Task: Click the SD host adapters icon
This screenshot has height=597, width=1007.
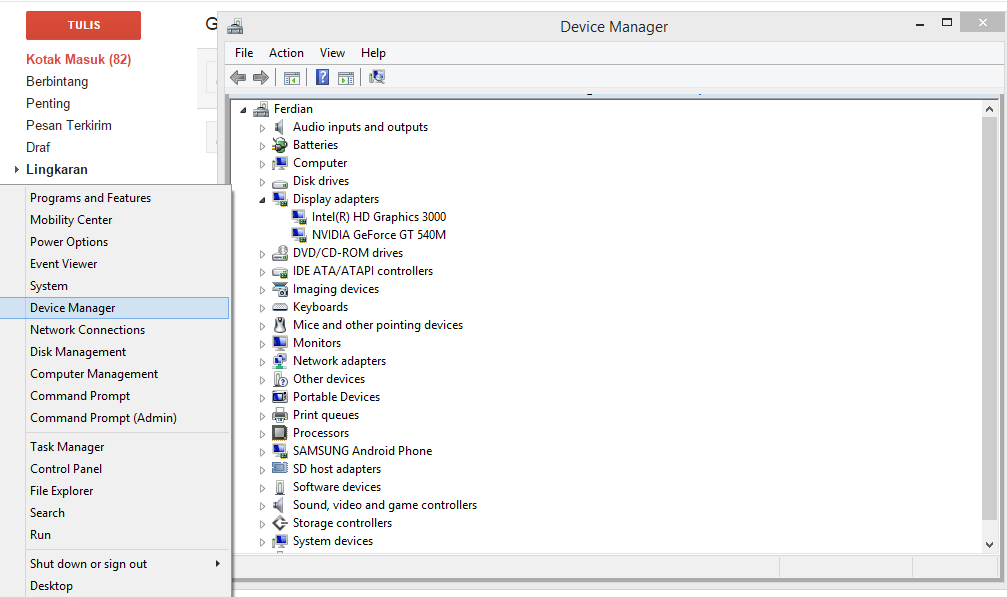Action: pyautogui.click(x=279, y=468)
